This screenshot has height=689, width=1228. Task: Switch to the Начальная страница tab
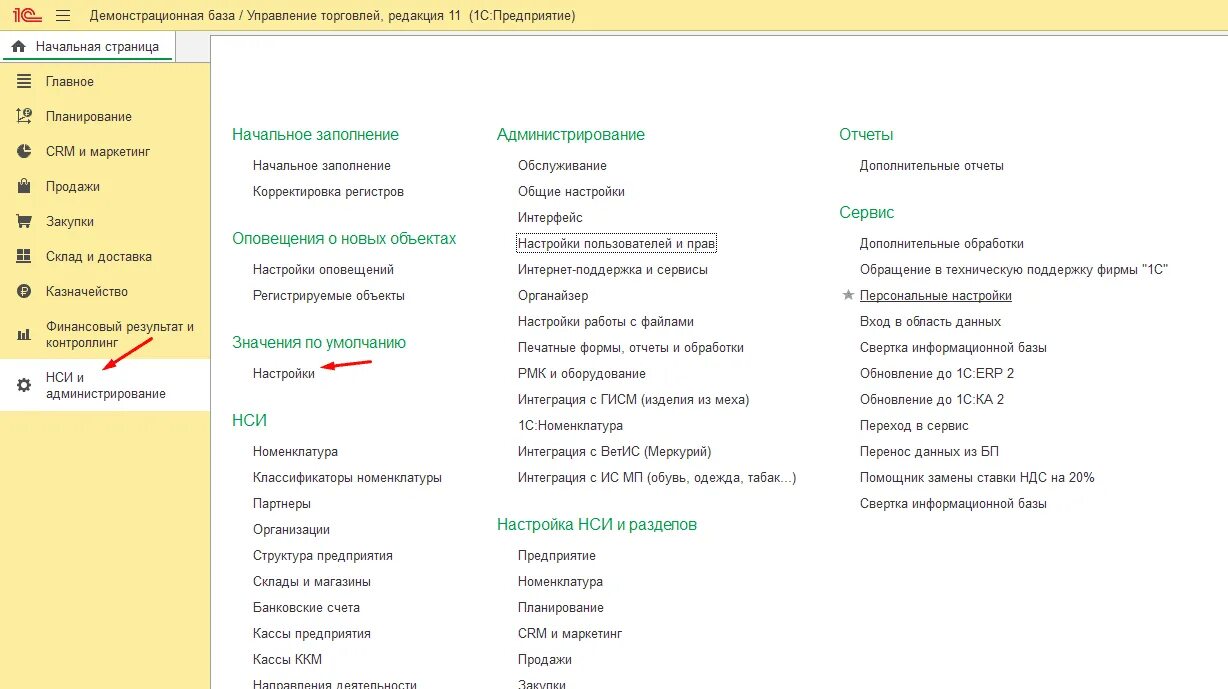[x=87, y=46]
